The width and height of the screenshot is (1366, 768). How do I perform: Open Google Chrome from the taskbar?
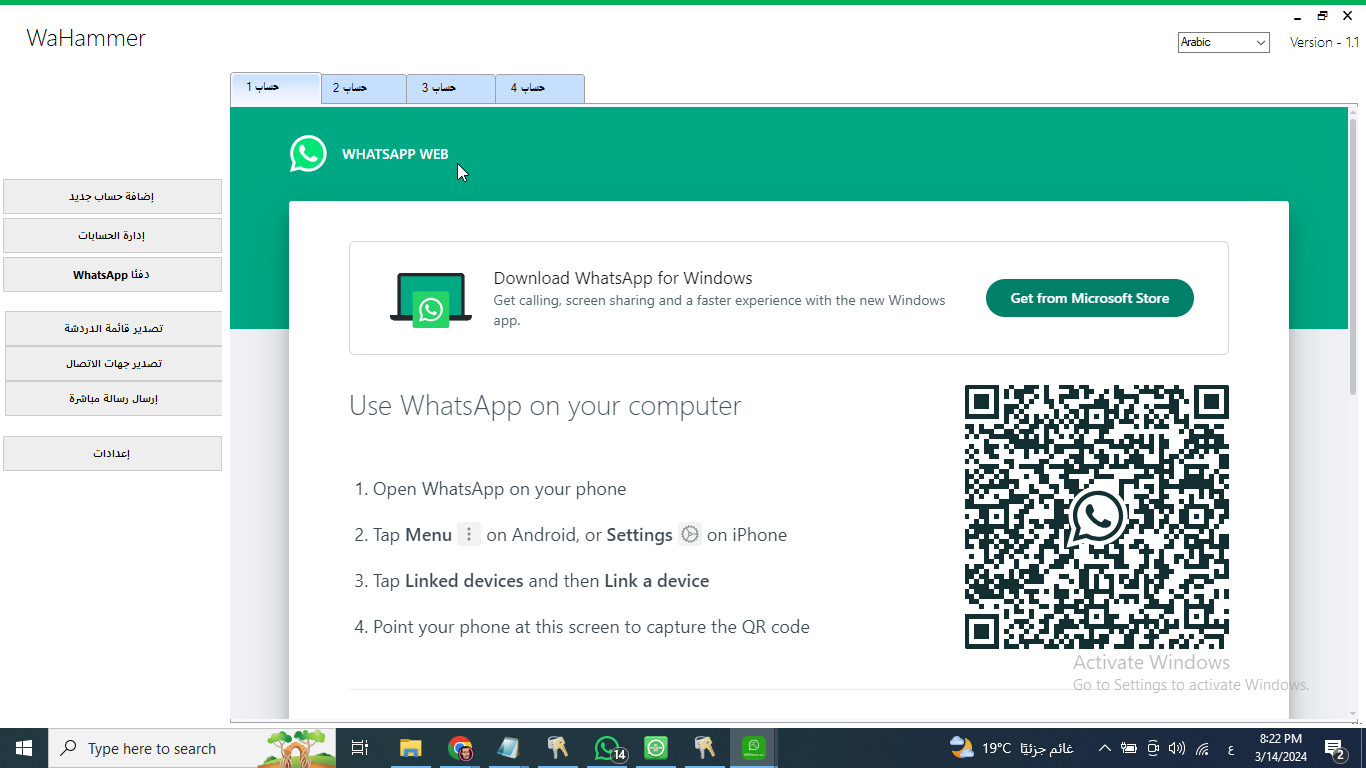coord(460,748)
